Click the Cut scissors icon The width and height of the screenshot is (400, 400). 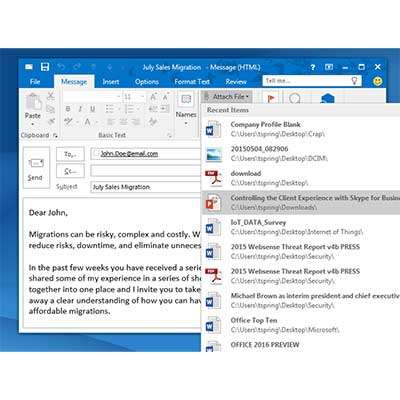pos(51,96)
